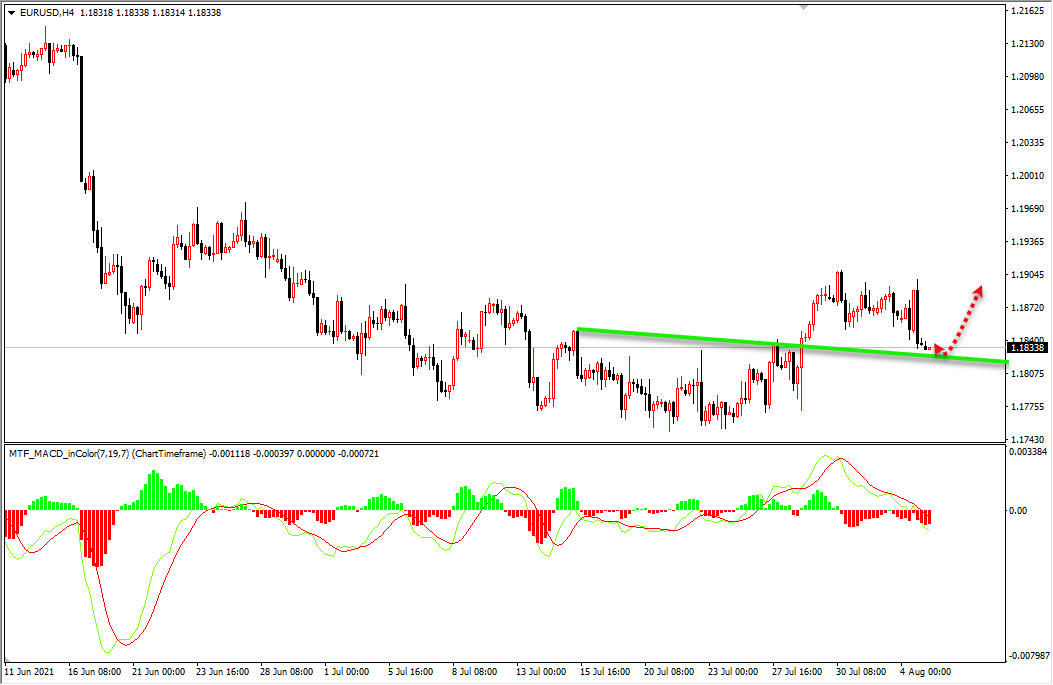This screenshot has width=1053, height=685.
Task: Click the 5 Jul 16:00 time label
Action: [410, 672]
